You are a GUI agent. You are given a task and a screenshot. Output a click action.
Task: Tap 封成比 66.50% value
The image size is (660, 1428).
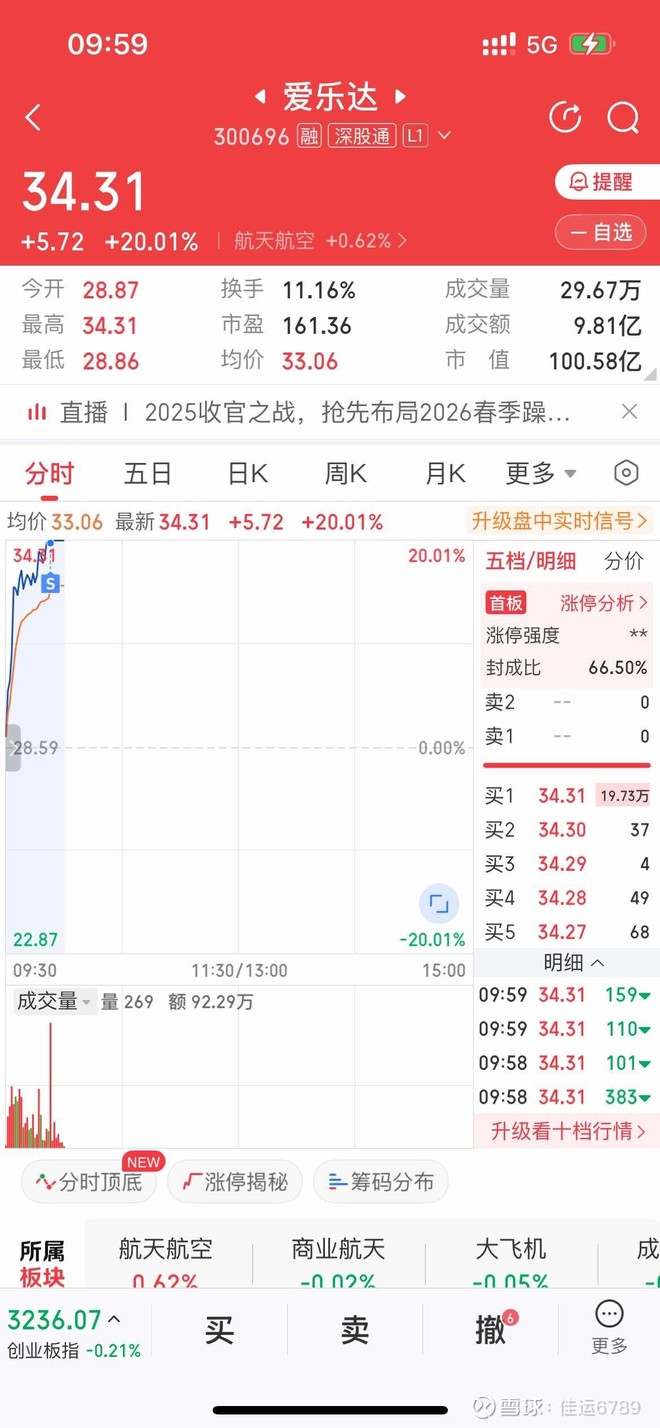(x=618, y=668)
